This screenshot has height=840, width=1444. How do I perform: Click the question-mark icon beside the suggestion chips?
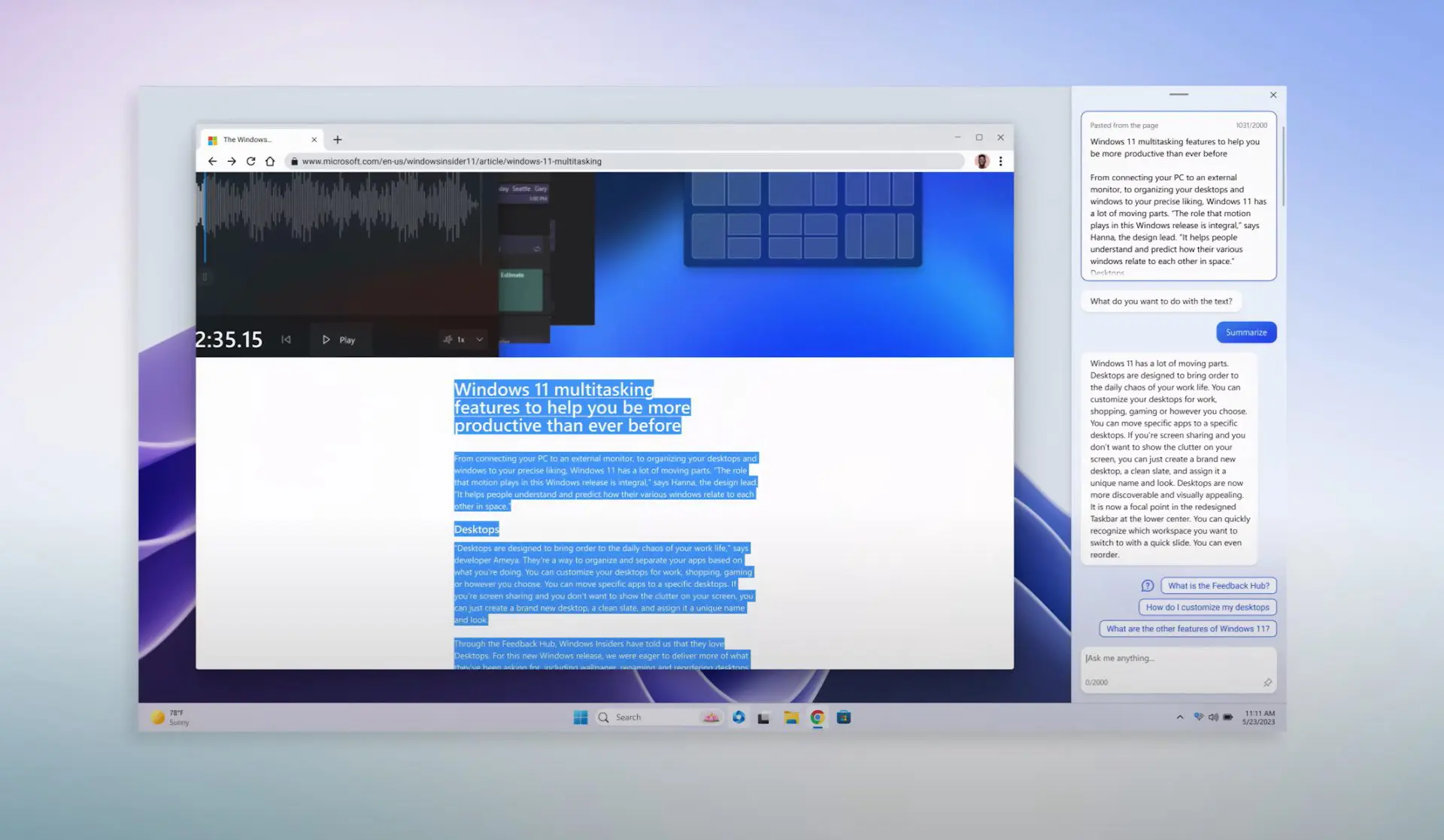coord(1148,585)
